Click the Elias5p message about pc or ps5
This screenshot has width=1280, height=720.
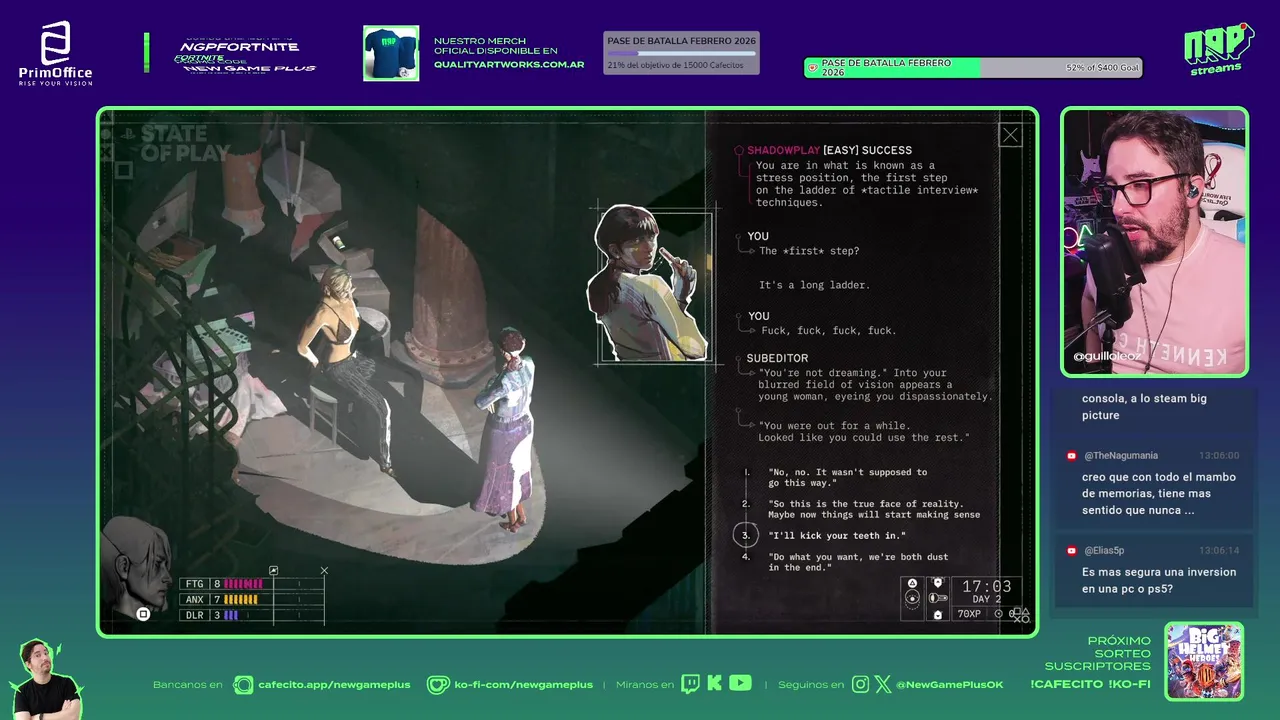pos(1159,580)
